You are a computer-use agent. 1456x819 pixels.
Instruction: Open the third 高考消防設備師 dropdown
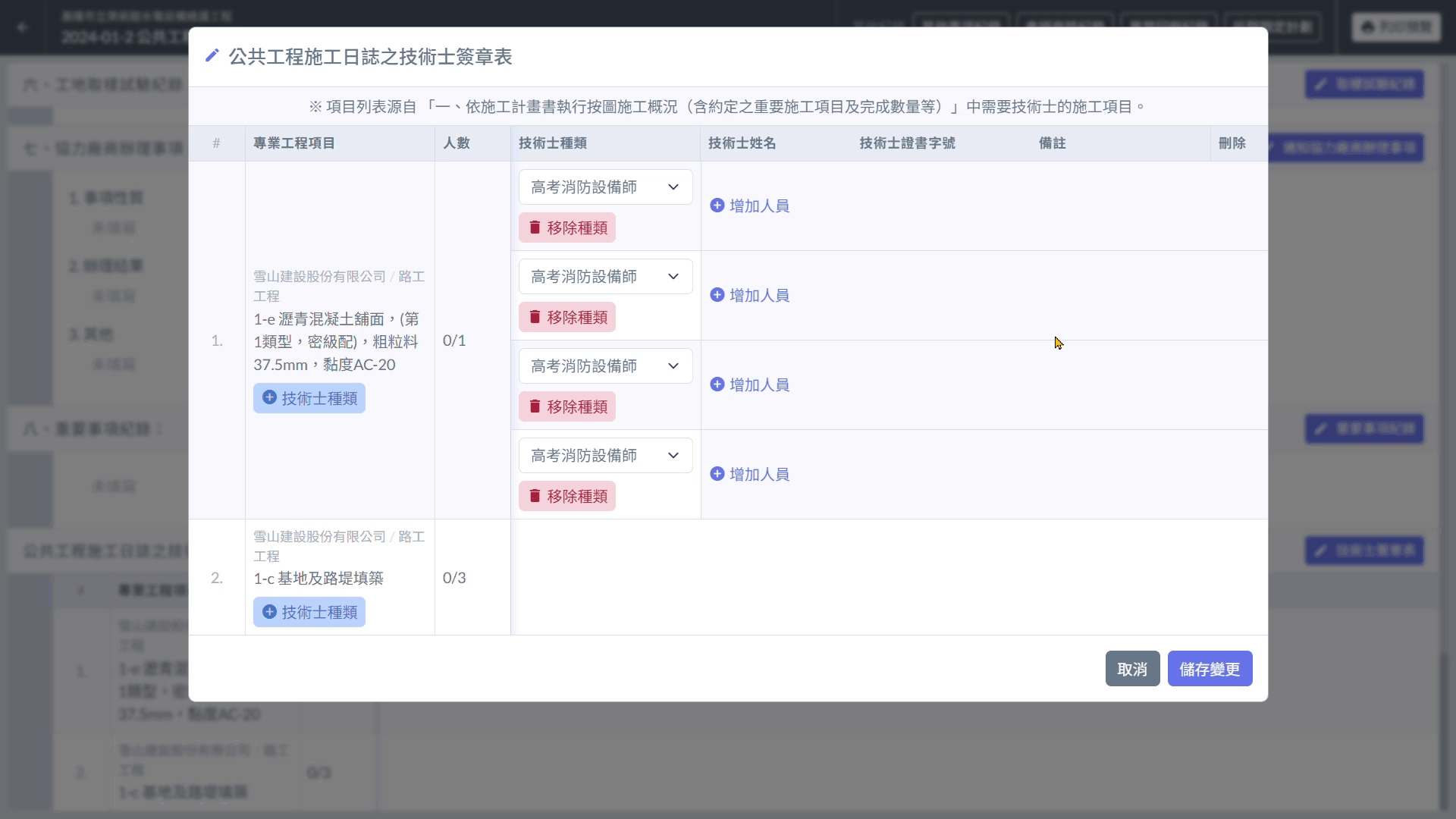coord(605,366)
